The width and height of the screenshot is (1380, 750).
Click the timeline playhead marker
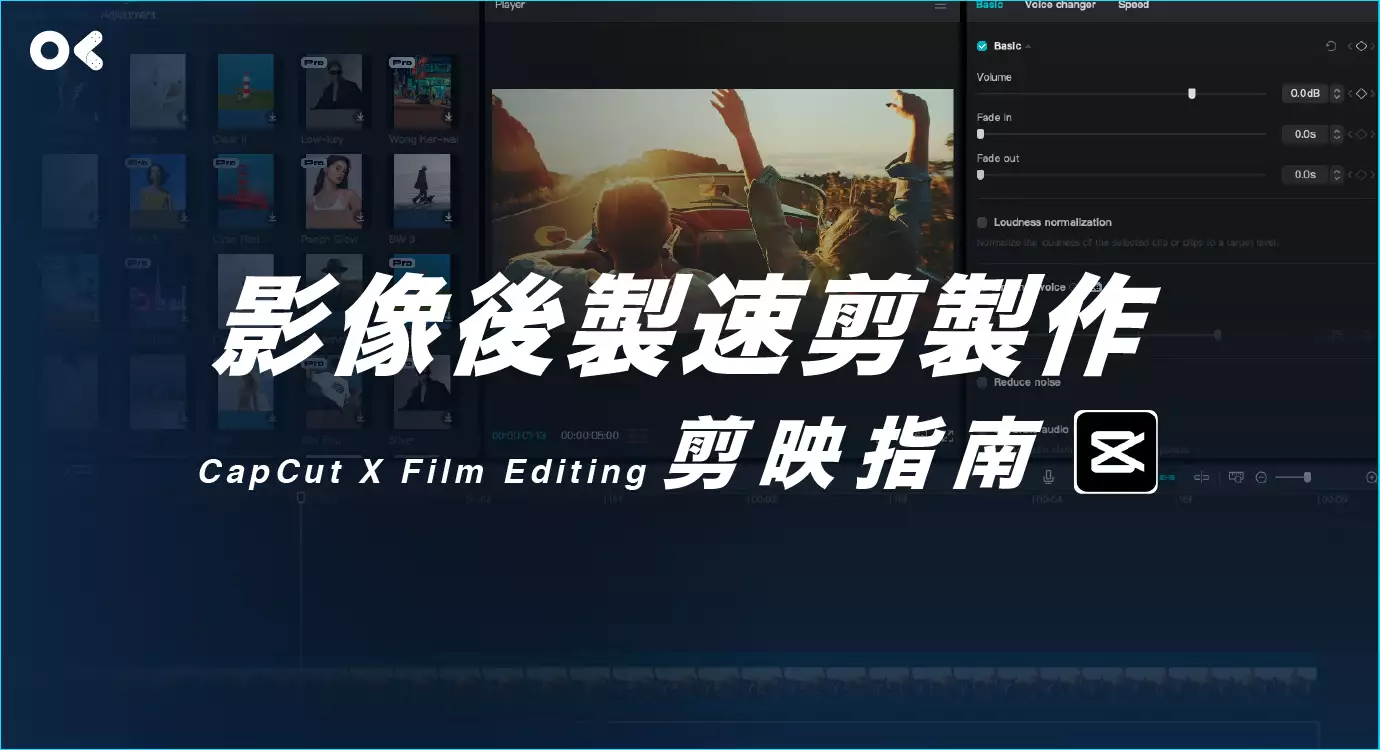click(x=300, y=497)
